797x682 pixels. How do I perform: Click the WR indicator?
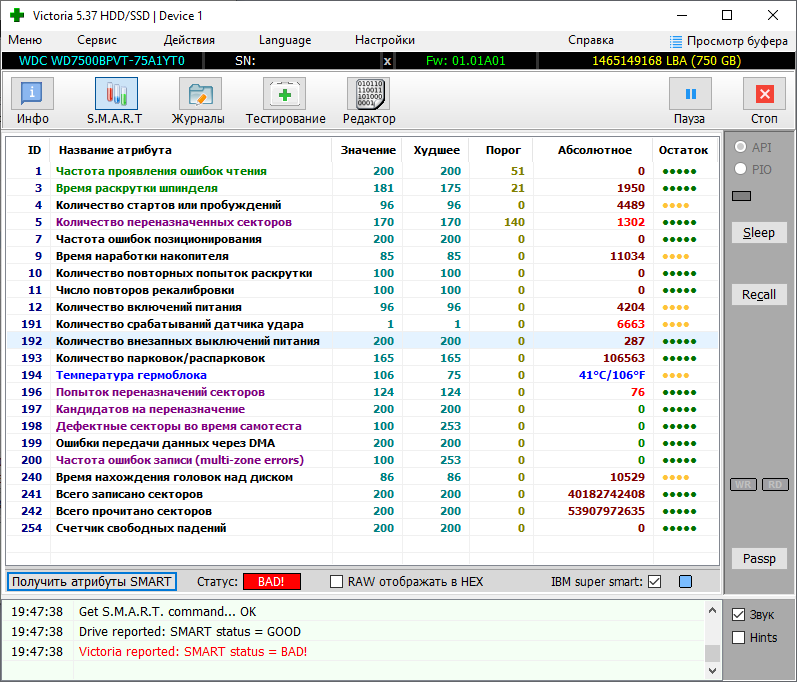click(743, 484)
